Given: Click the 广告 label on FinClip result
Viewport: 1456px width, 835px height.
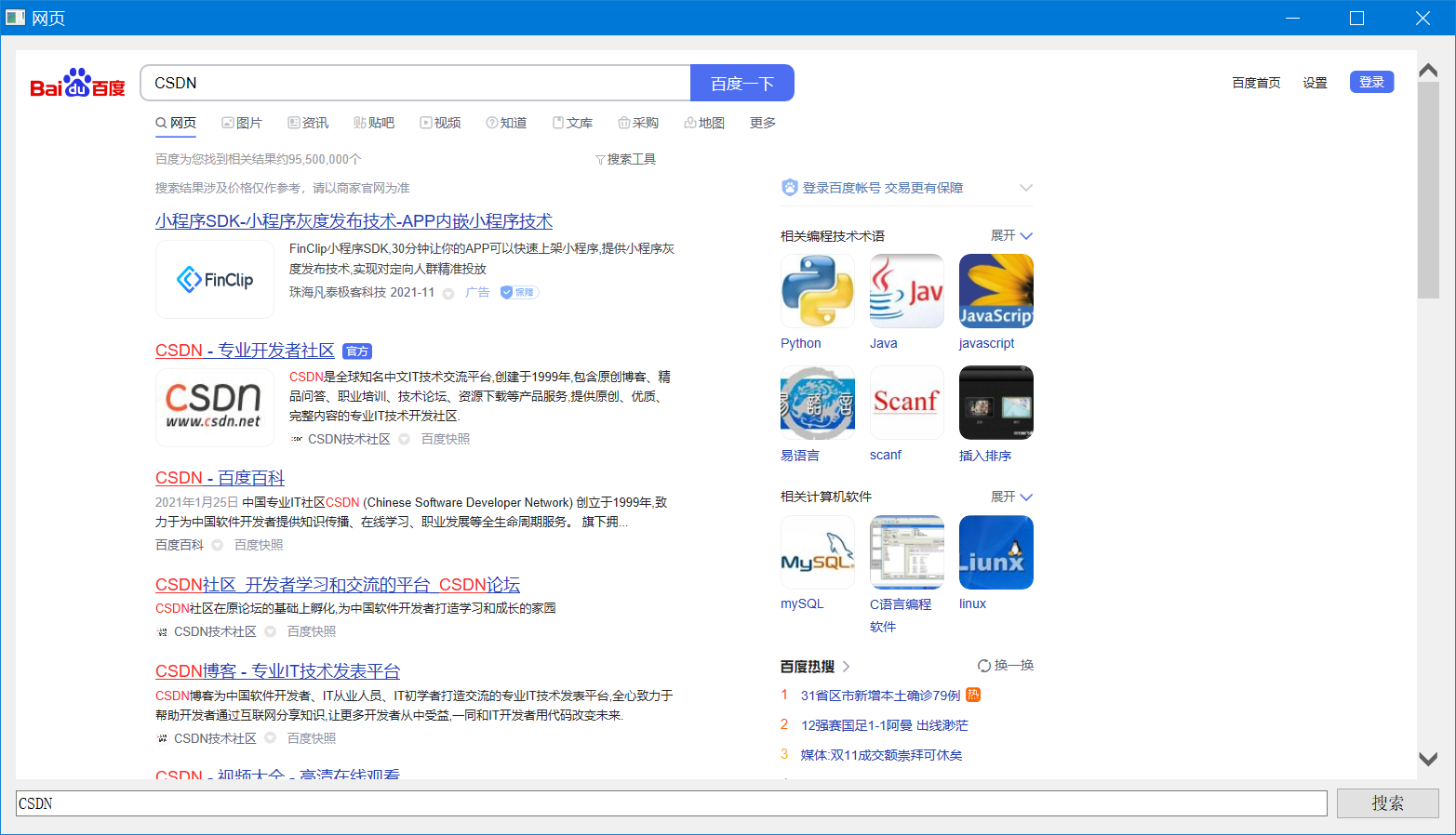Looking at the screenshot, I should [477, 292].
